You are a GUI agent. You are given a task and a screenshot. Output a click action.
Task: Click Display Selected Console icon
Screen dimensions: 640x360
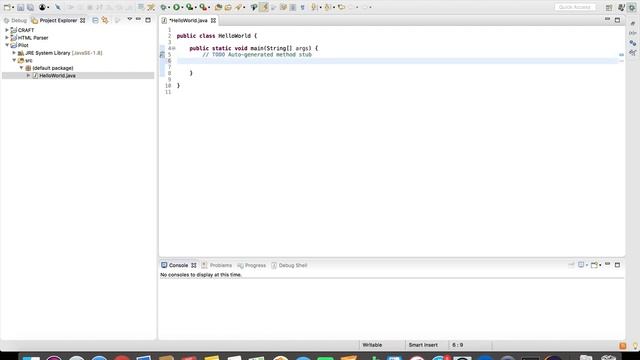point(581,265)
